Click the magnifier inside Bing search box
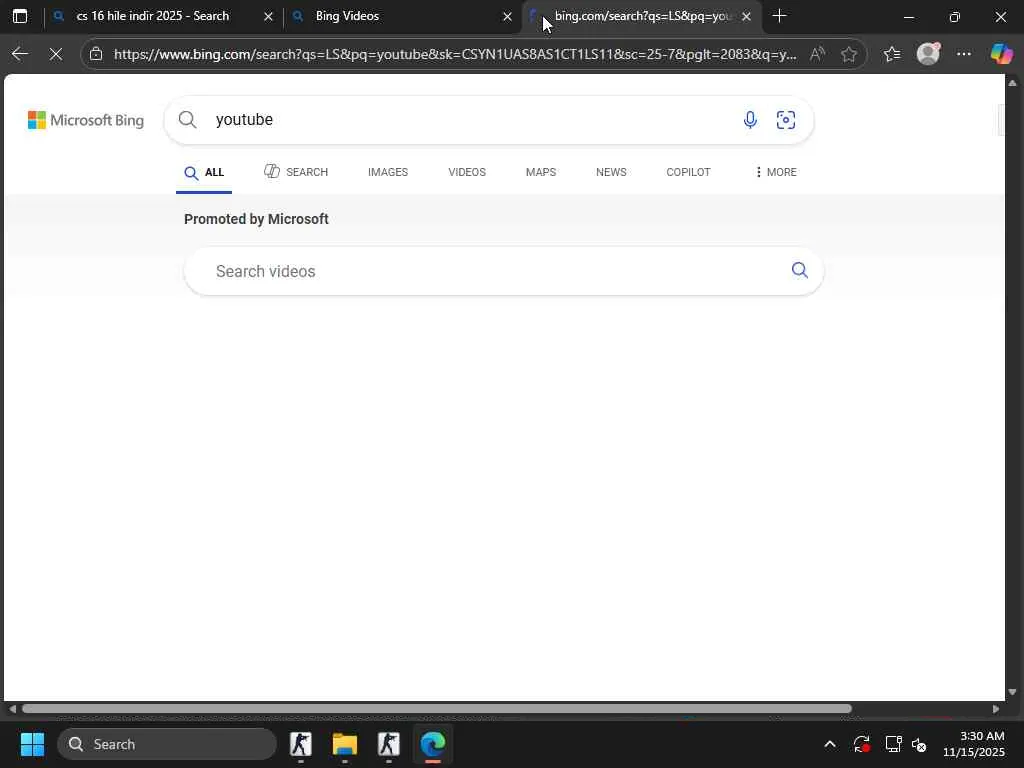This screenshot has width=1024, height=768. pyautogui.click(x=187, y=120)
